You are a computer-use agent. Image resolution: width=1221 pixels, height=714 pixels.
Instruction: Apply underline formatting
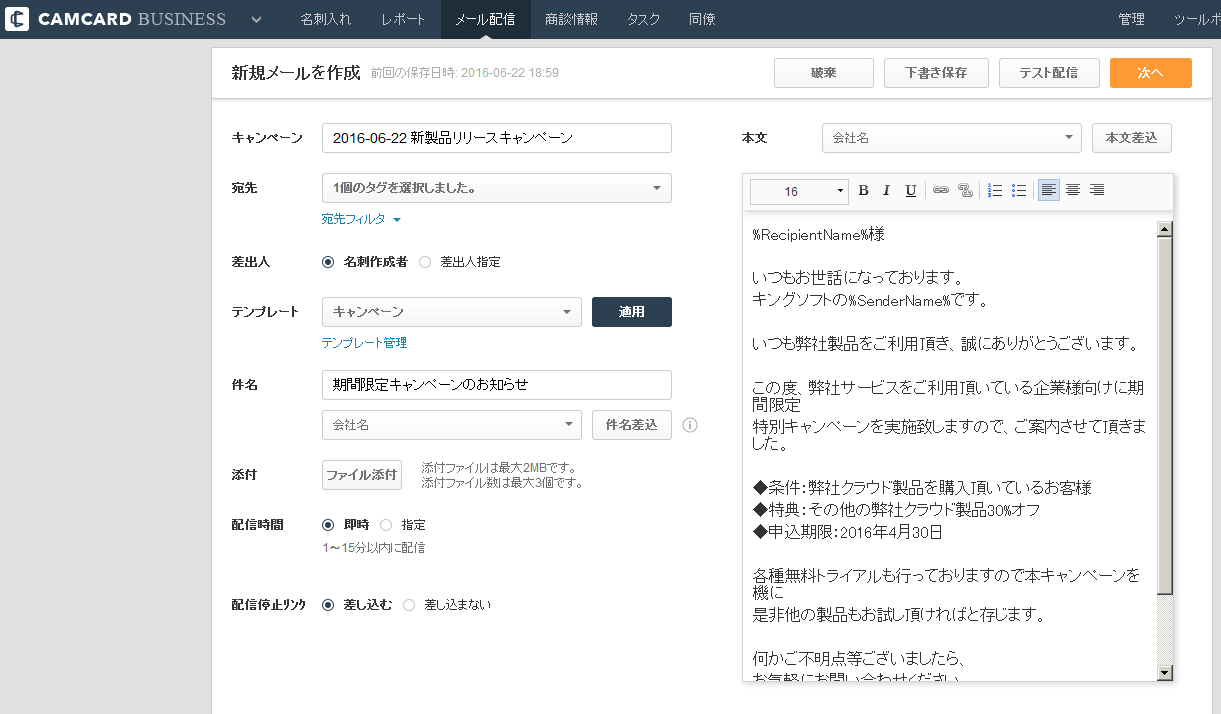pyautogui.click(x=910, y=190)
